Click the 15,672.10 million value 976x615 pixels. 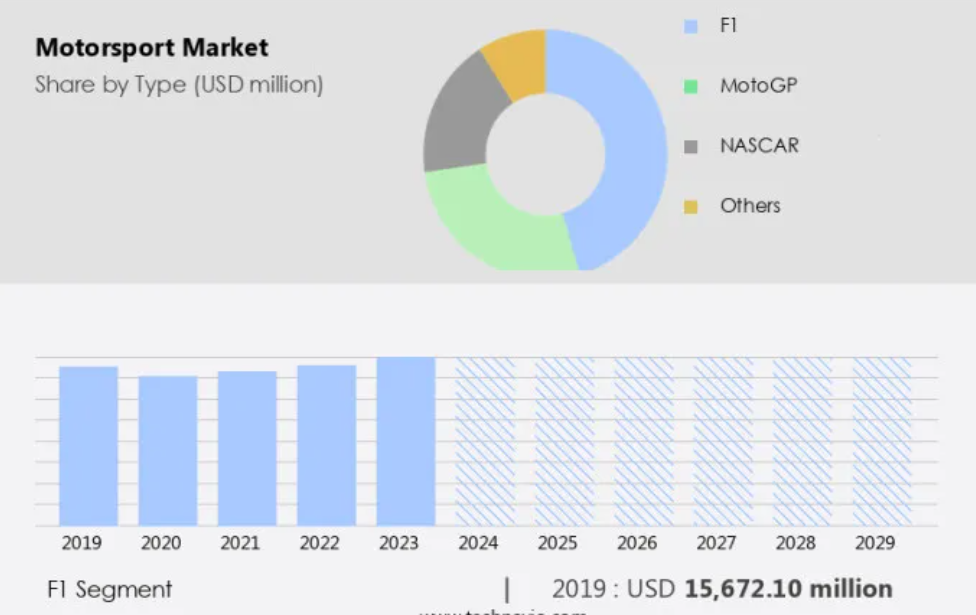789,589
